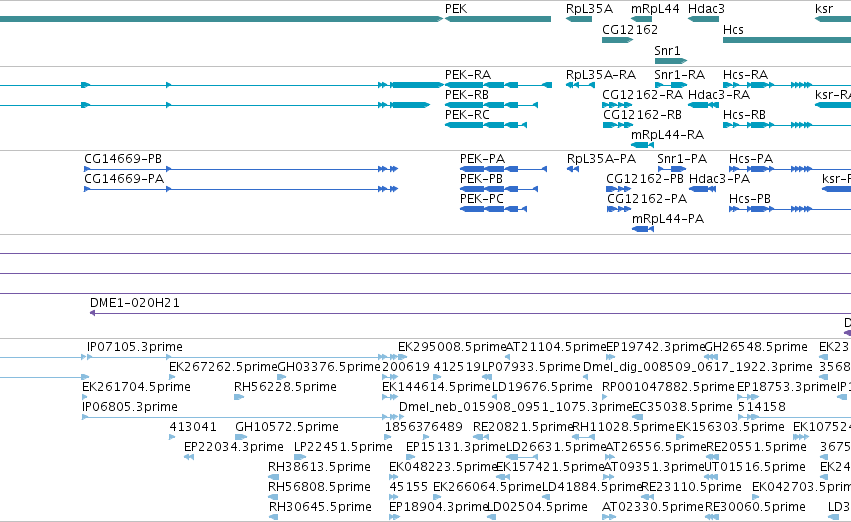The width and height of the screenshot is (851, 522).
Task: Select EST EP18904.3prime
Action: pyautogui.click(x=439, y=507)
